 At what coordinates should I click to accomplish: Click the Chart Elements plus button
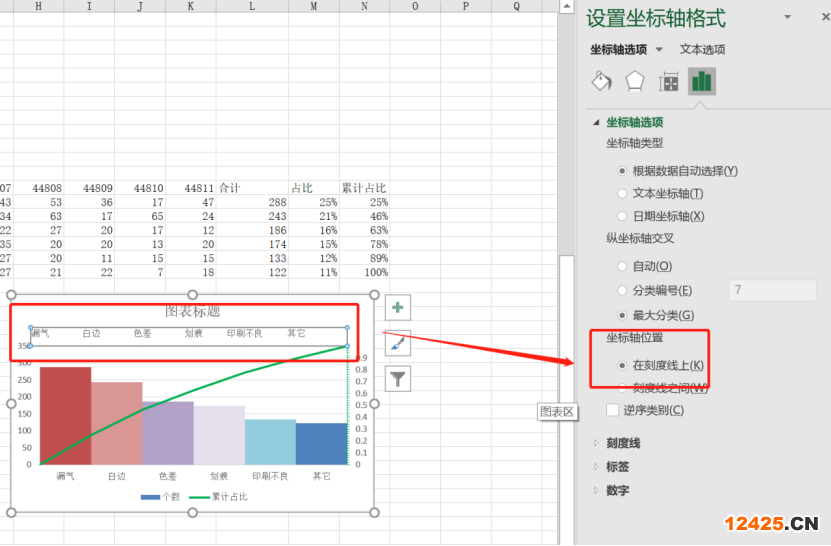(x=398, y=307)
